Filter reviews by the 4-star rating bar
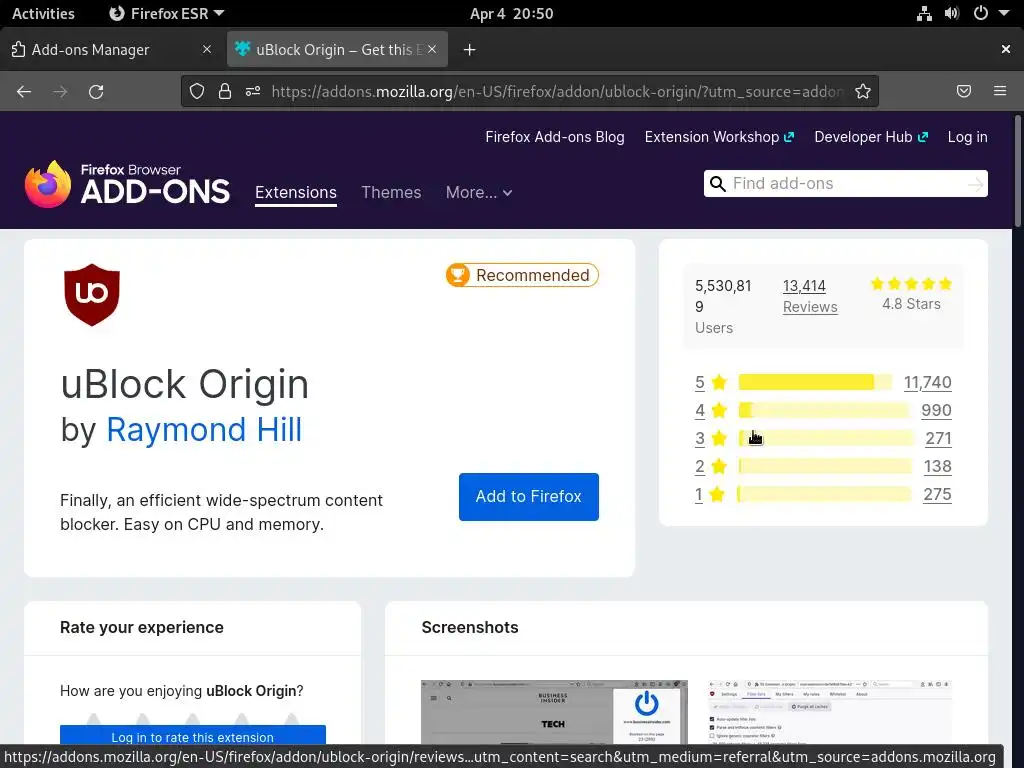 (x=823, y=410)
